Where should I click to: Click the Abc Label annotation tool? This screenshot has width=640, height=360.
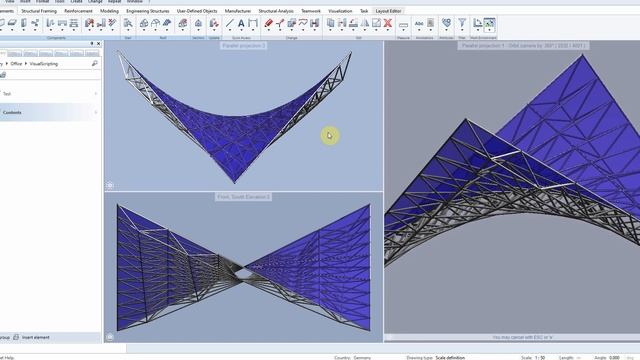[419, 24]
